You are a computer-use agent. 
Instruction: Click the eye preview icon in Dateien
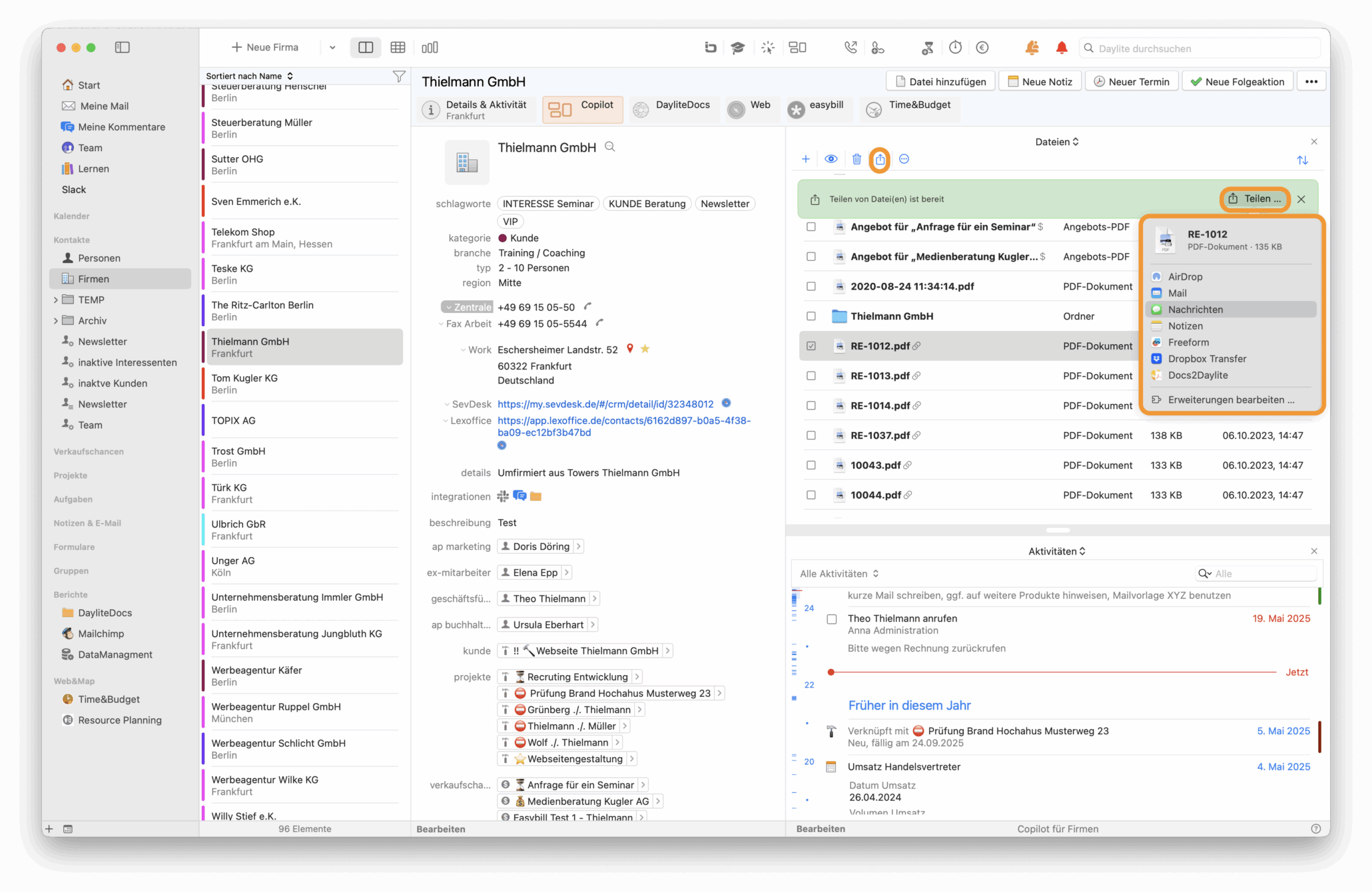click(831, 159)
